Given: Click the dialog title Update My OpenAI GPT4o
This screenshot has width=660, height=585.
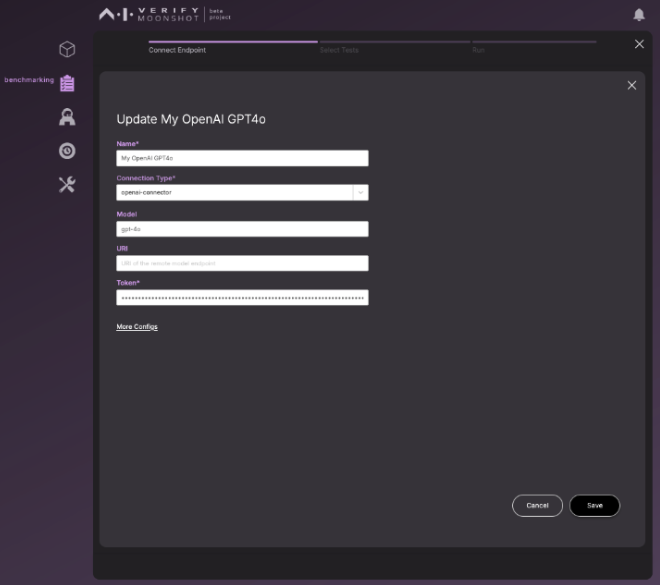Looking at the screenshot, I should pyautogui.click(x=191, y=120).
